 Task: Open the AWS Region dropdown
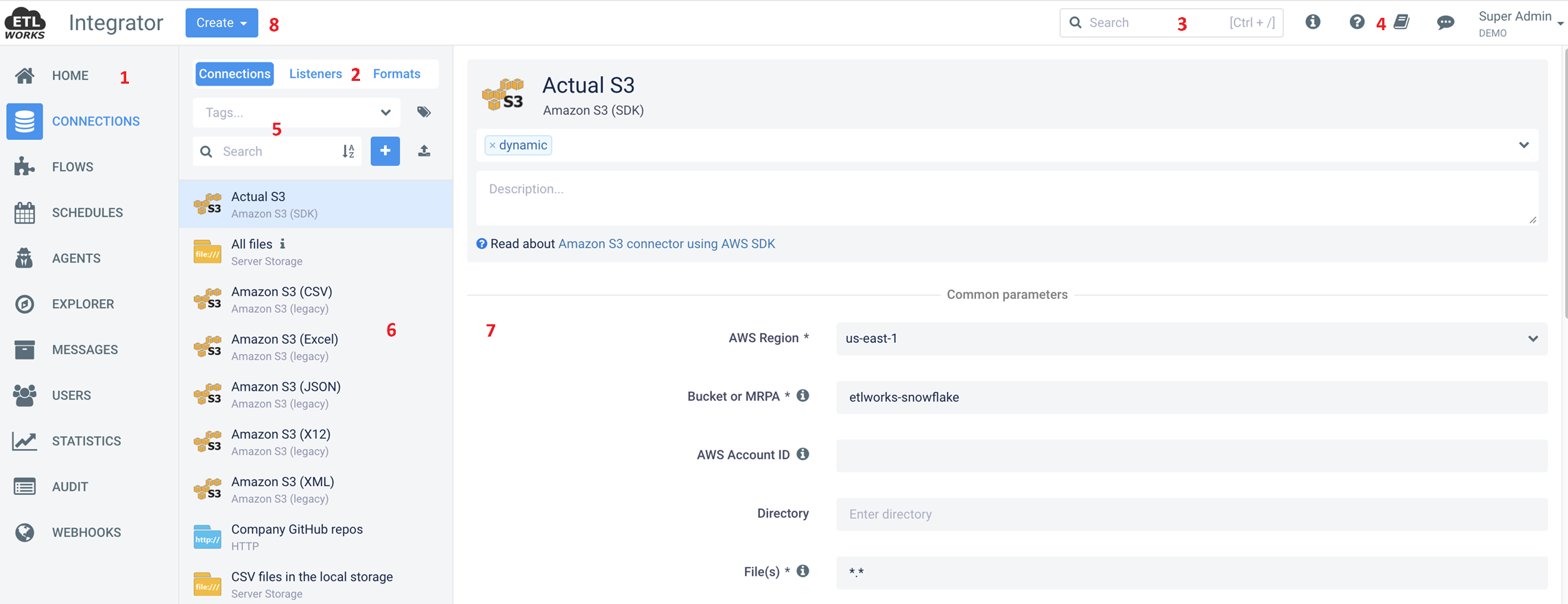point(1191,339)
